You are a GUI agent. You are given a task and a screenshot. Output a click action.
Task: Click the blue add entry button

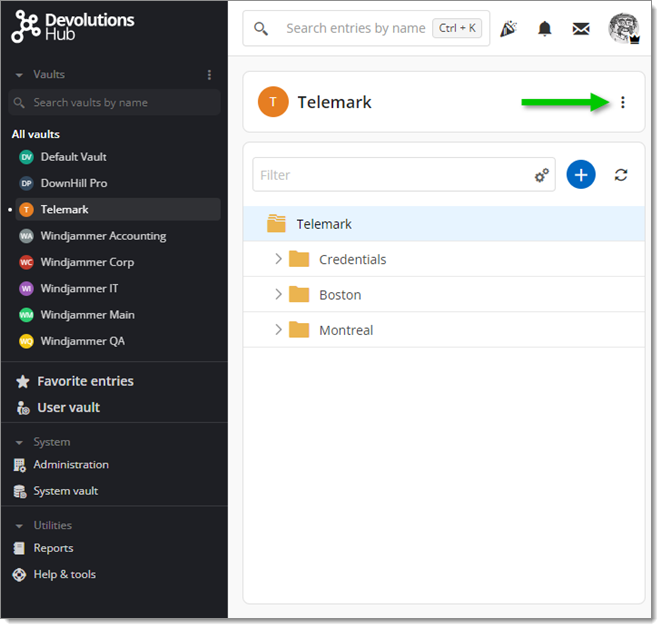point(581,175)
